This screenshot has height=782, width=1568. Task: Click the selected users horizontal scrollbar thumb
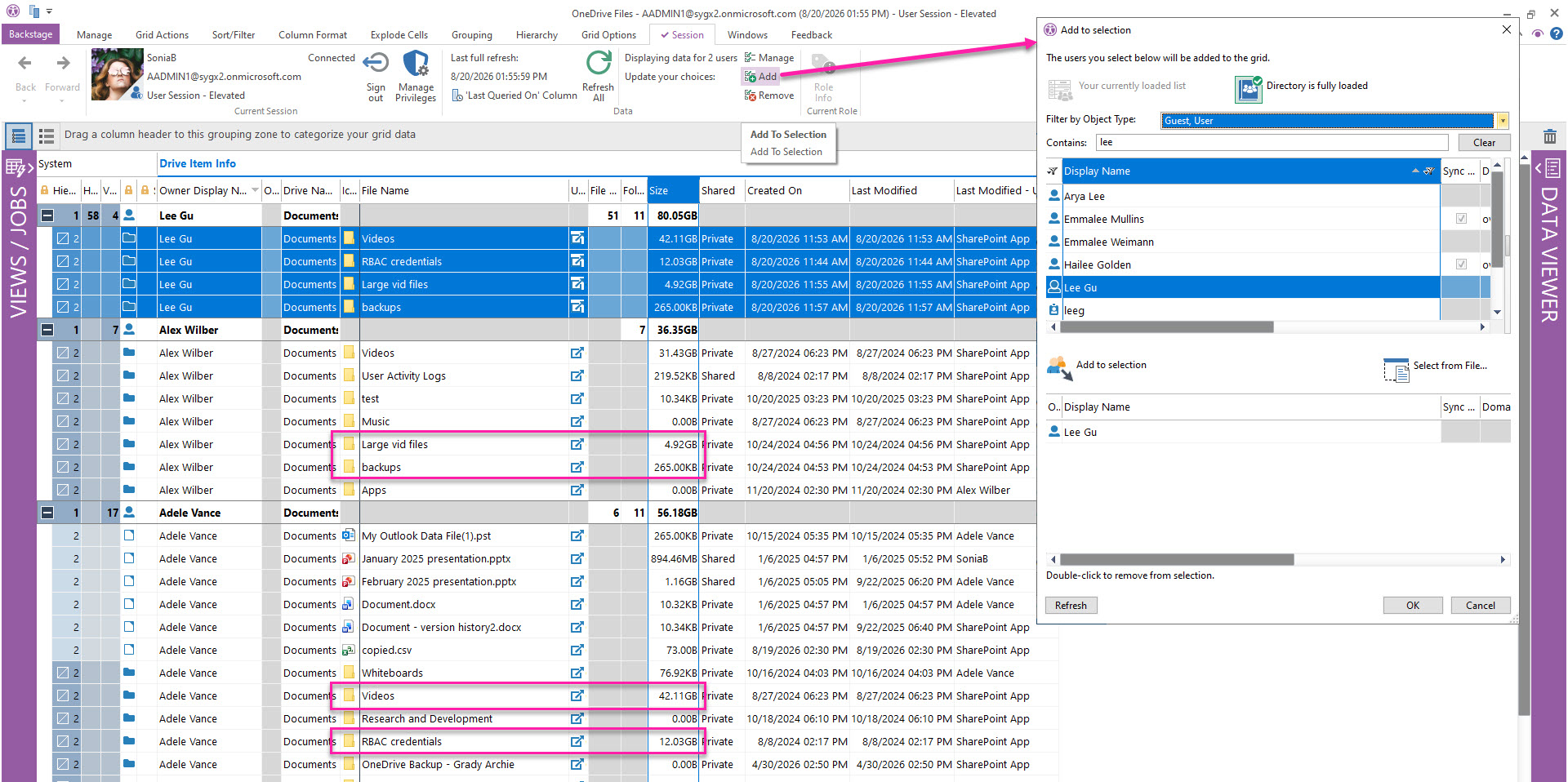pos(1177,560)
